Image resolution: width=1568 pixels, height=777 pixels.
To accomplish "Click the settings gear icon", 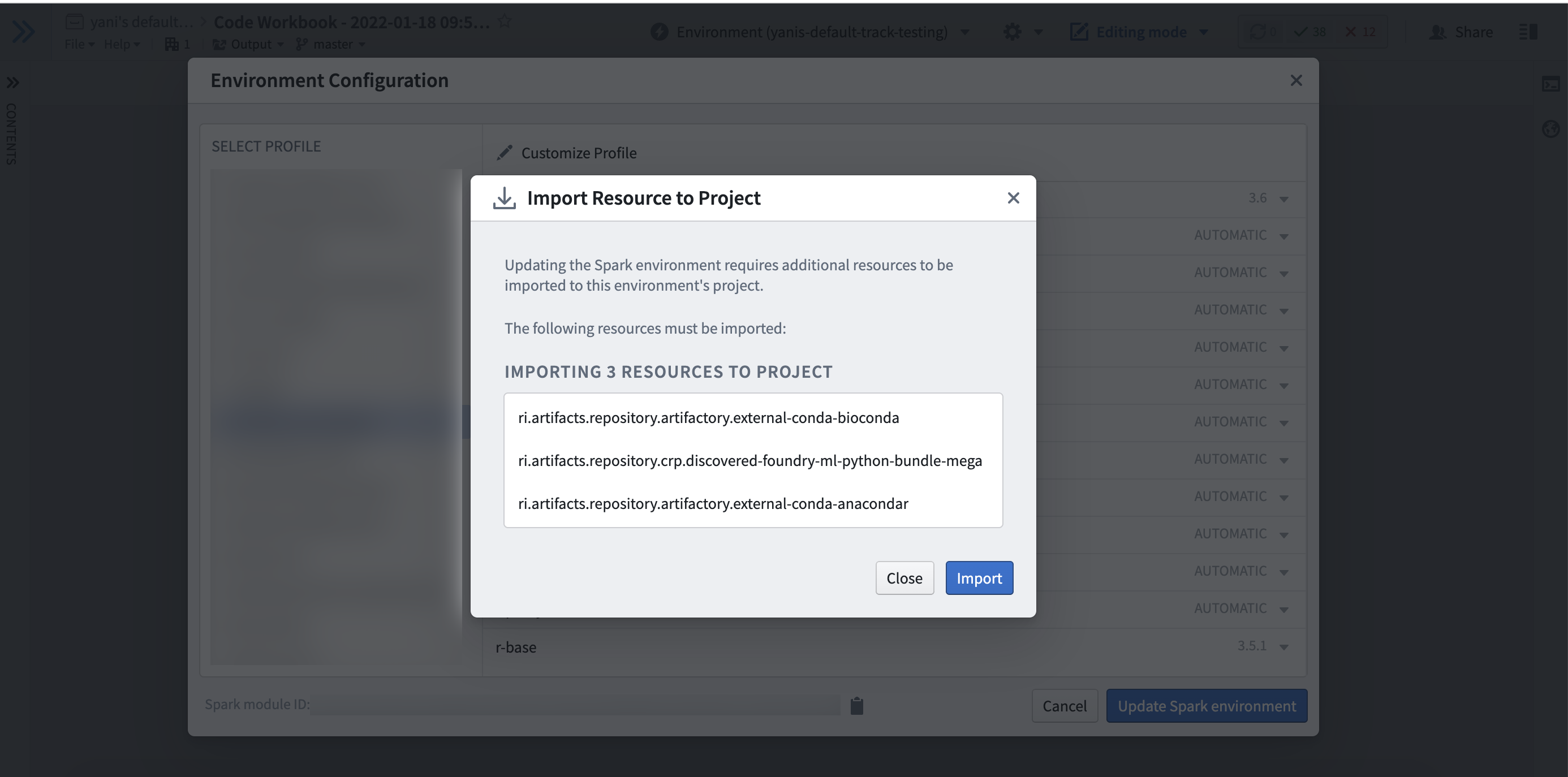I will (x=1013, y=32).
